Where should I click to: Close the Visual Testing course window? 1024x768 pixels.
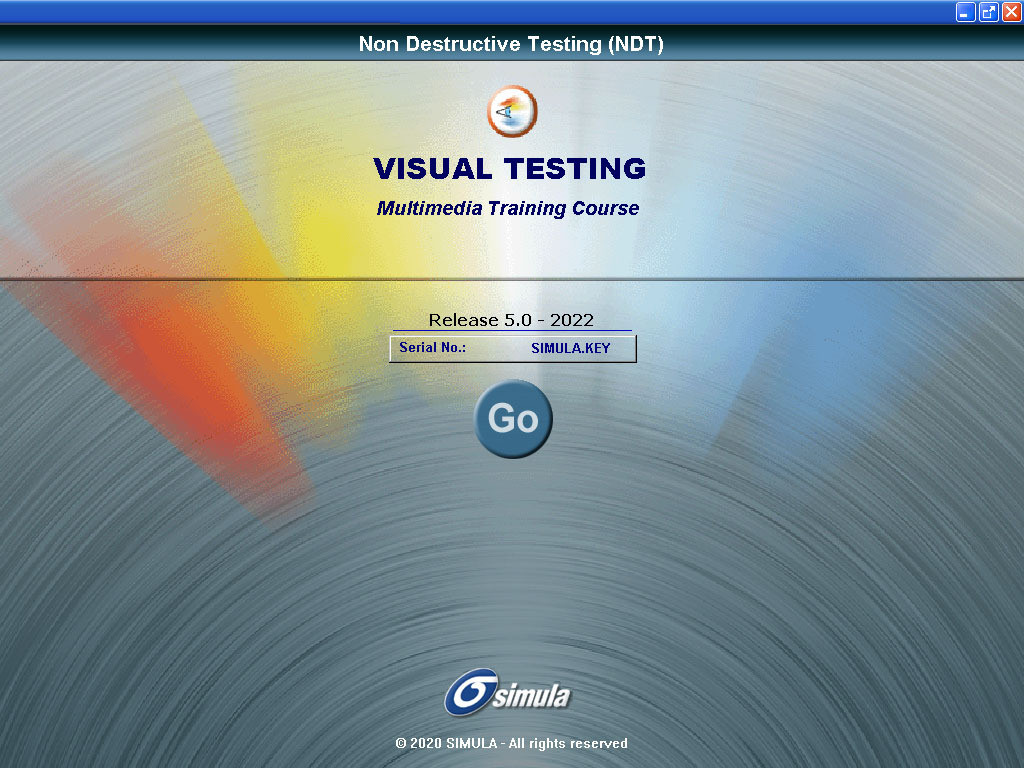click(1011, 12)
